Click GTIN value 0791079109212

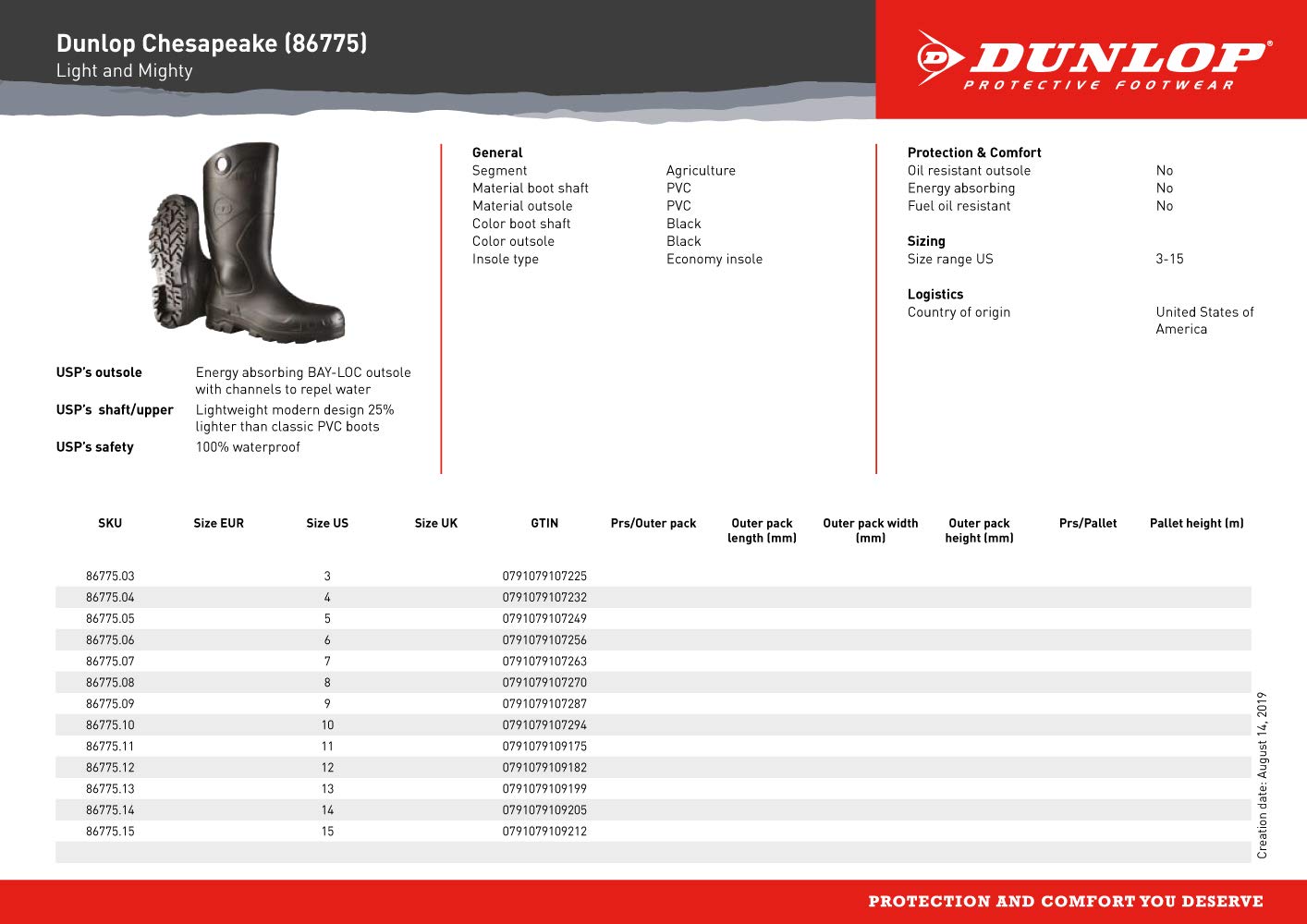click(544, 831)
